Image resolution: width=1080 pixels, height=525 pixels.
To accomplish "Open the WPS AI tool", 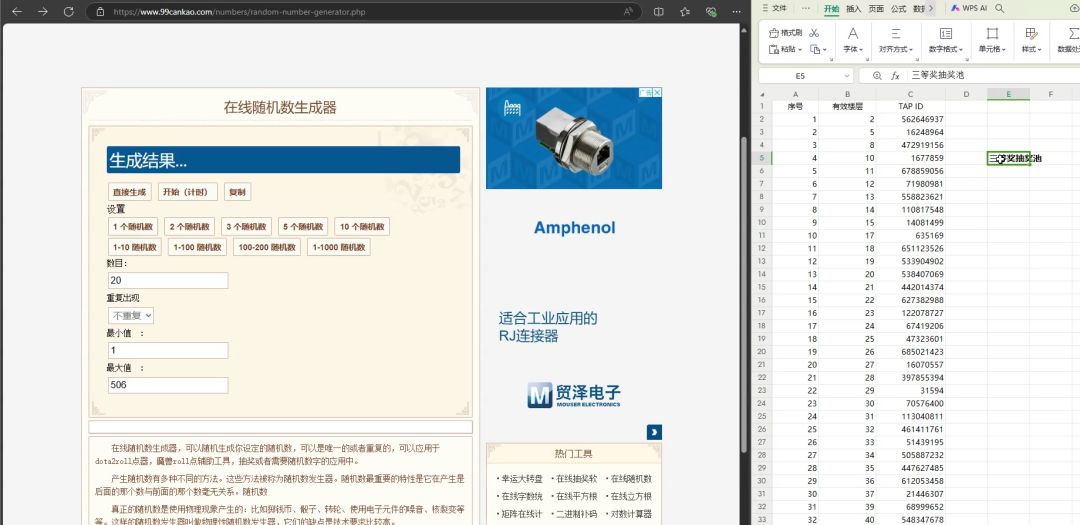I will 967,8.
